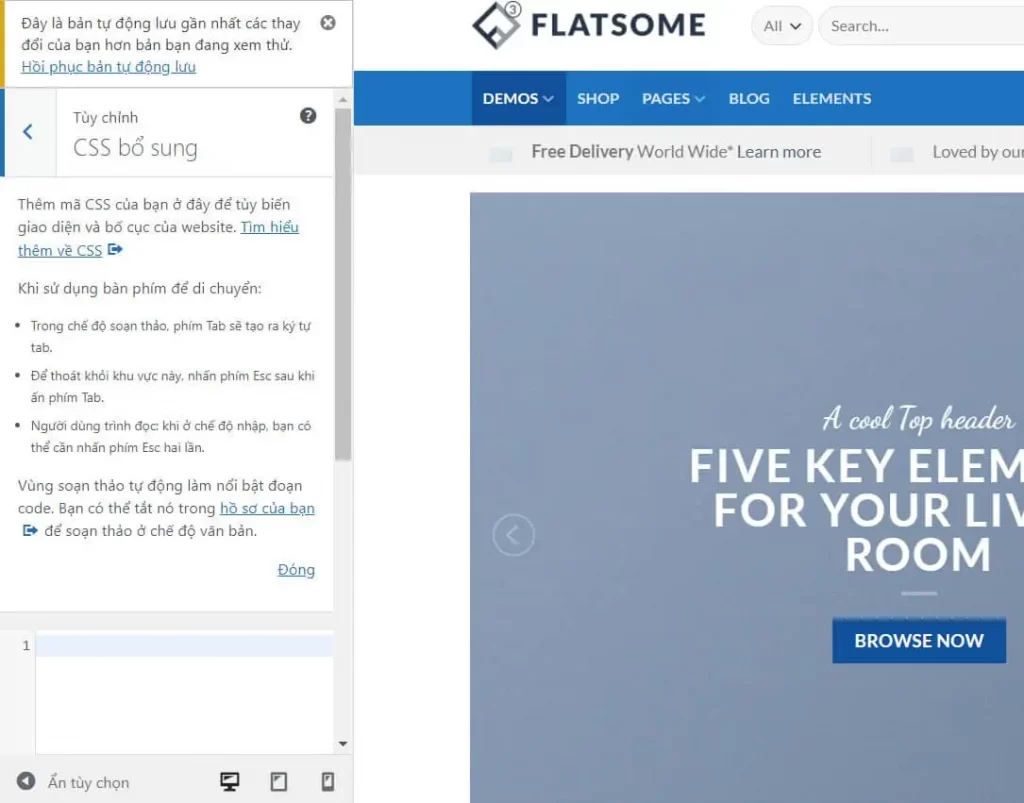The height and width of the screenshot is (803, 1024).
Task: Open the SHOP menu item
Action: [x=597, y=98]
